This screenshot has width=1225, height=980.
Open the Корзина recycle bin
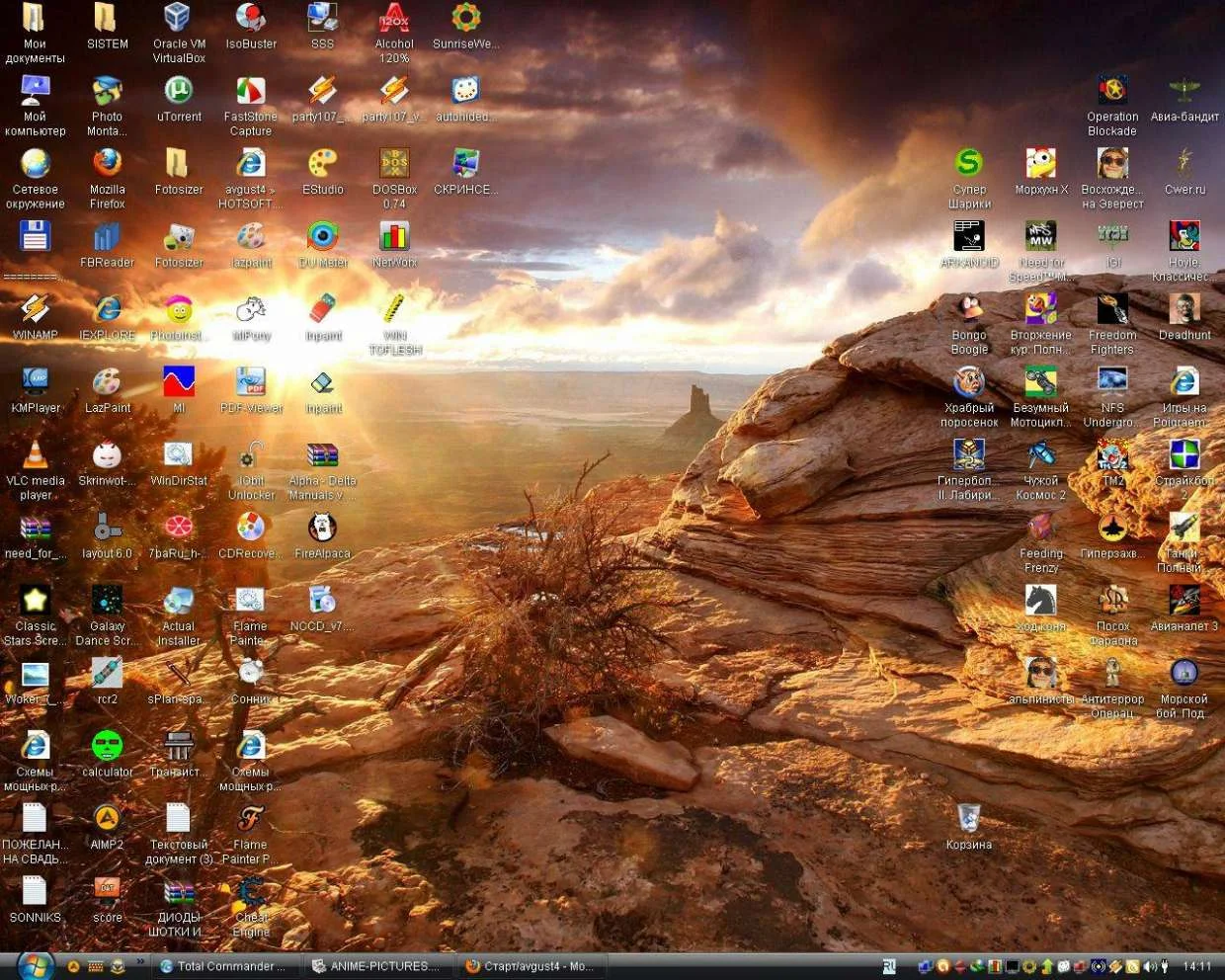click(968, 826)
